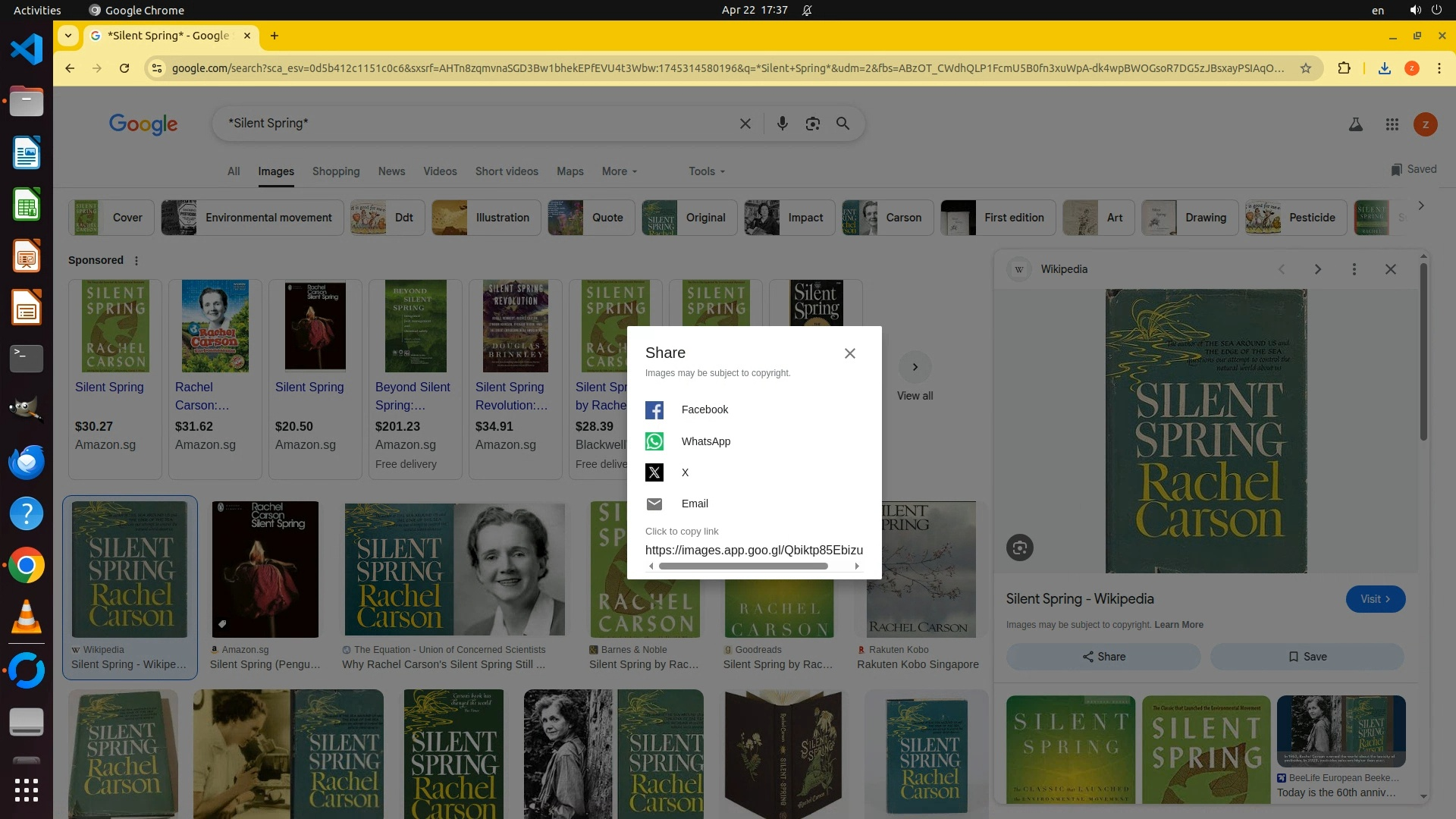Screen dimensions: 1456x819
Task: Open the Google apps grid
Action: [x=1392, y=124]
